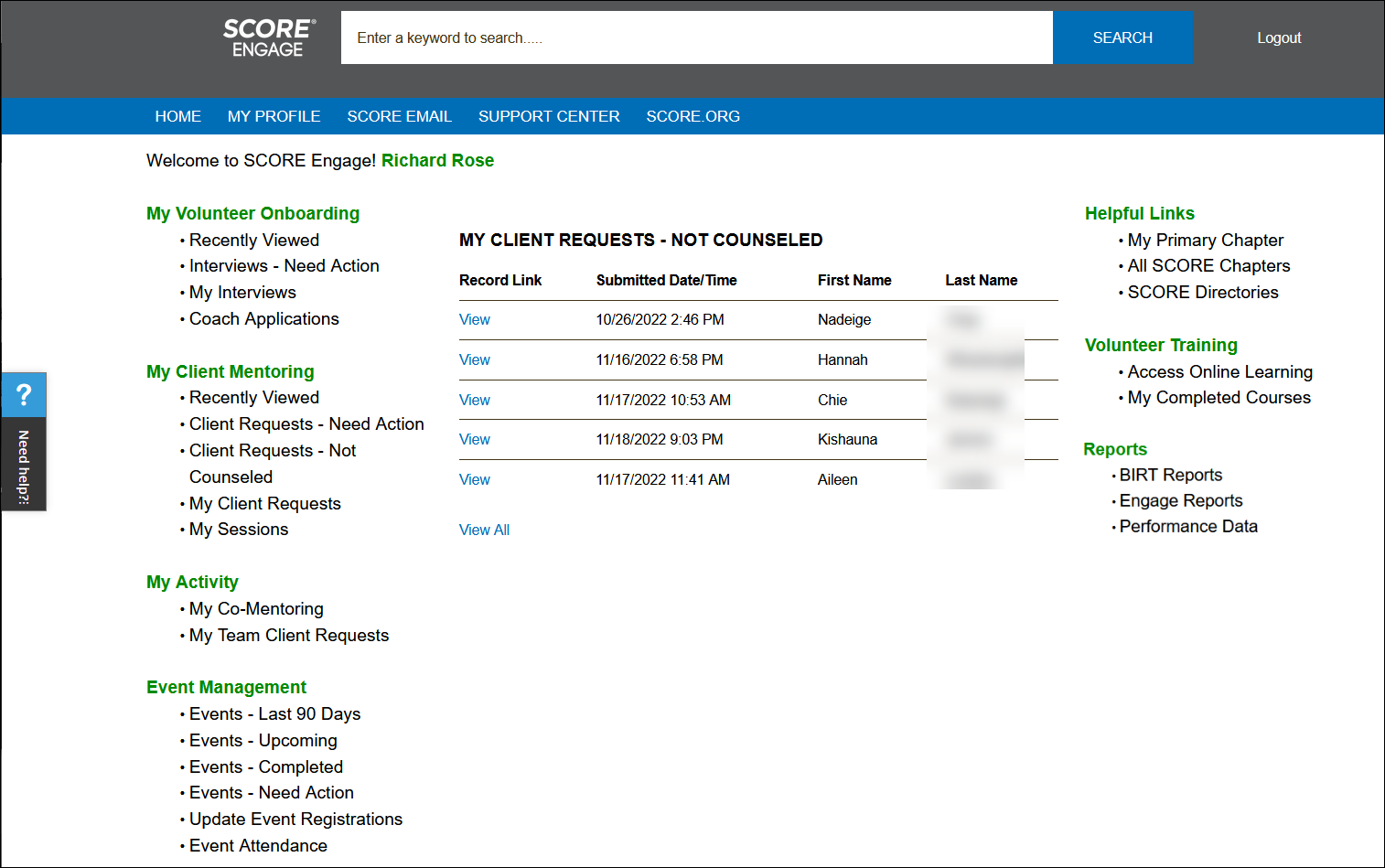1385x868 pixels.
Task: View Nadeige's client request record
Action: (x=474, y=319)
